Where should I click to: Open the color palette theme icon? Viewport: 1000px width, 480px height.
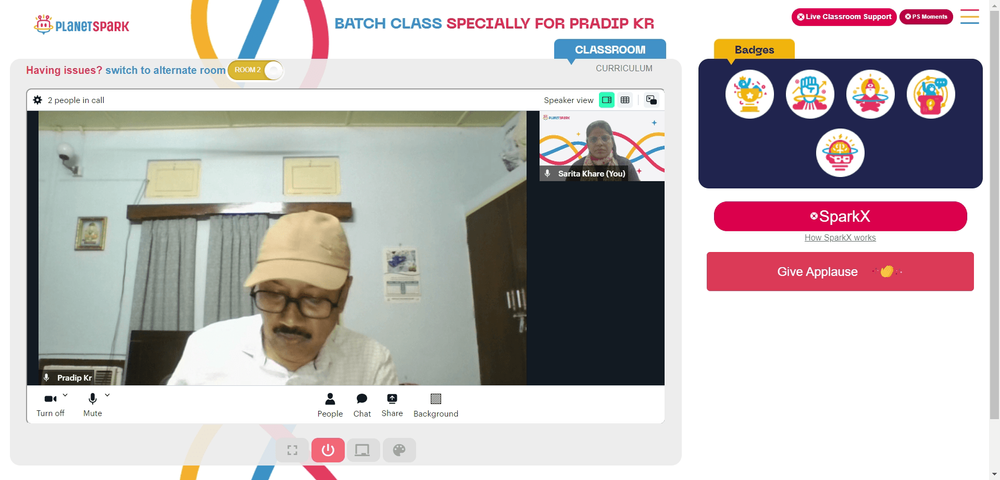coord(399,450)
